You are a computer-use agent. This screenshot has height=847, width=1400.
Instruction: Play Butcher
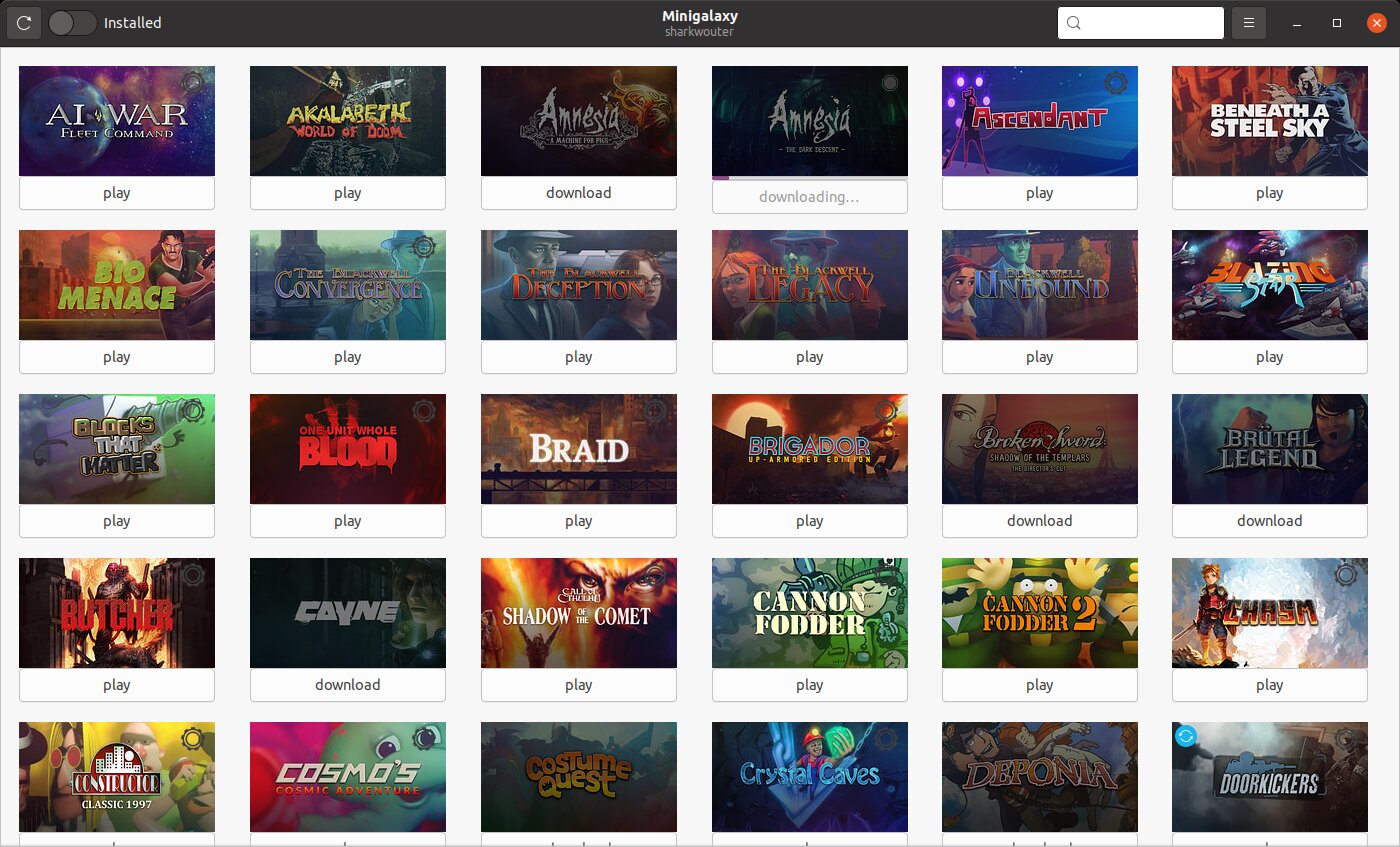click(x=117, y=685)
